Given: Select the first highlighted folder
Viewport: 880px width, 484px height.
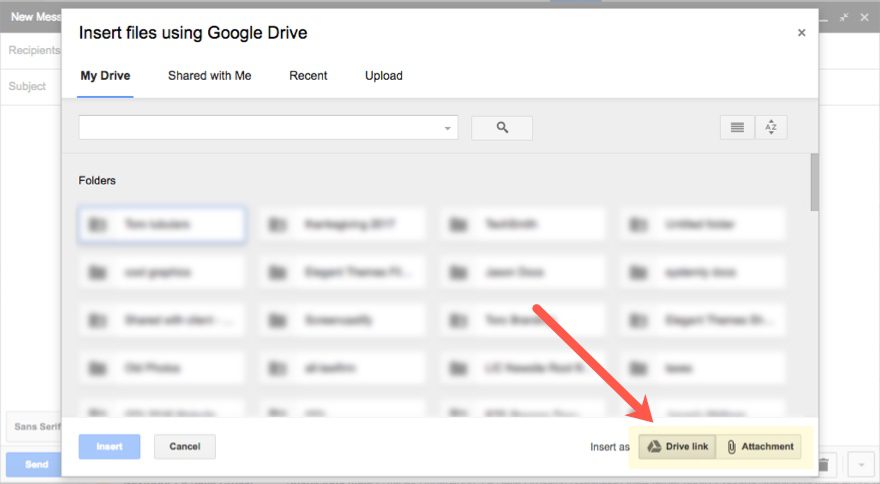Looking at the screenshot, I should tap(162, 225).
